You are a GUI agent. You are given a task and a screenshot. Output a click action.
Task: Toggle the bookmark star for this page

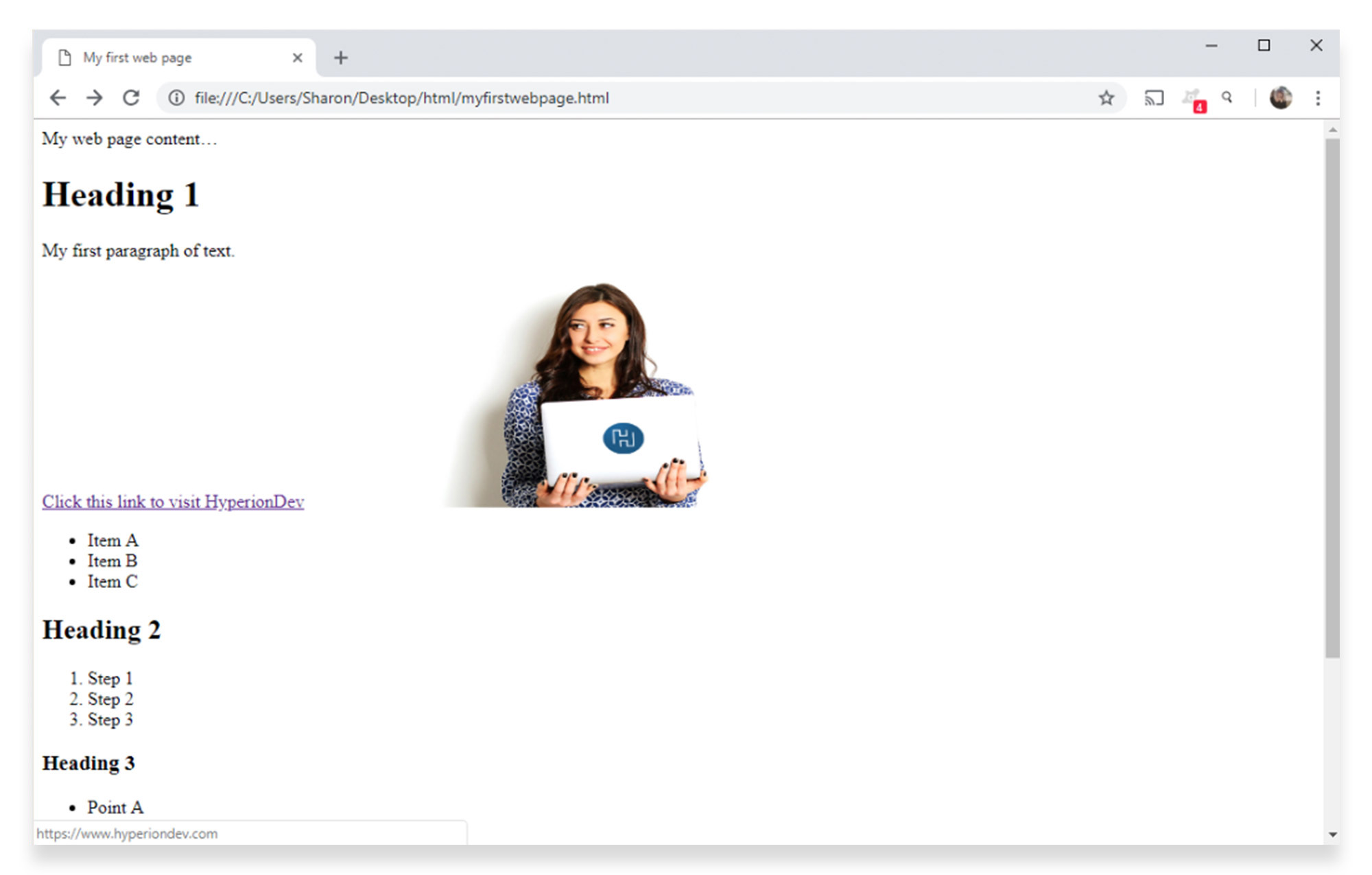(1107, 98)
